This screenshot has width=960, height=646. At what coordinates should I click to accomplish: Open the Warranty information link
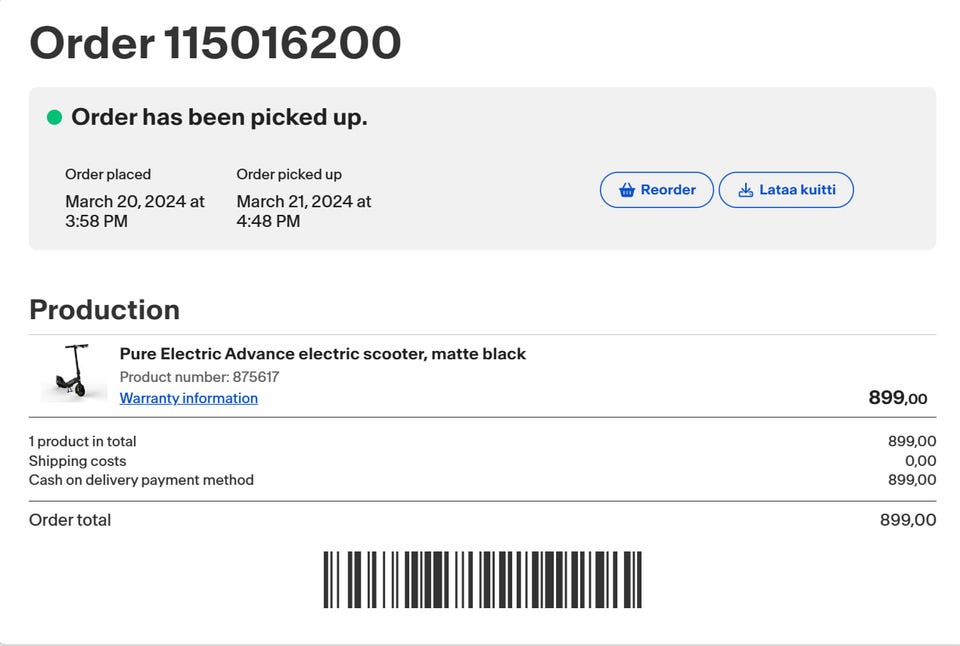pos(188,398)
